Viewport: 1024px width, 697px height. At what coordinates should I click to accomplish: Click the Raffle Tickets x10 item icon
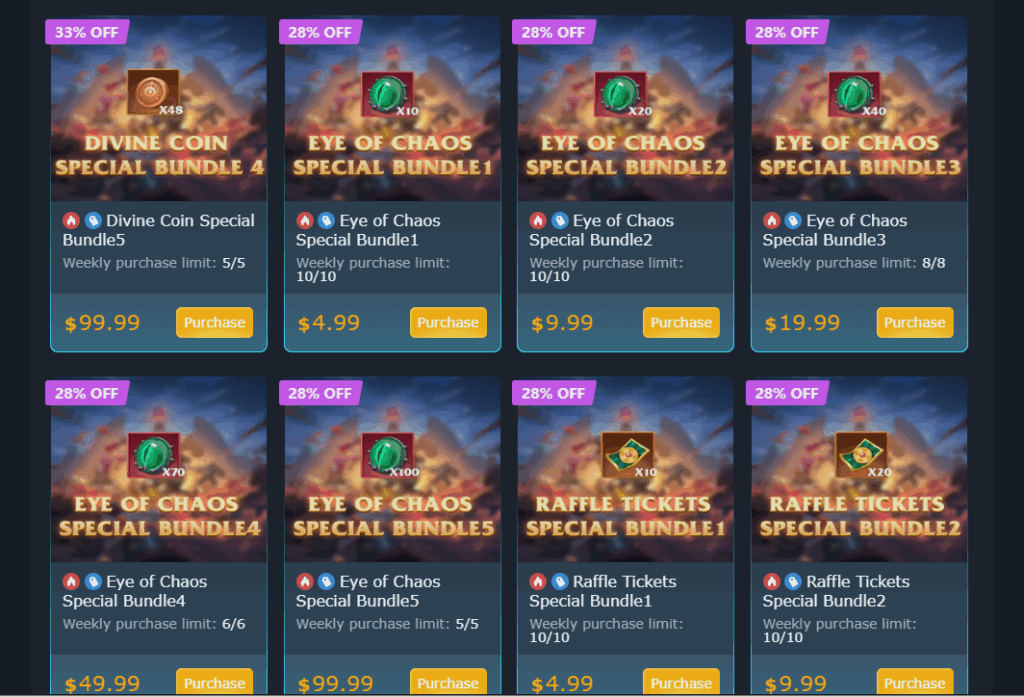click(x=628, y=455)
